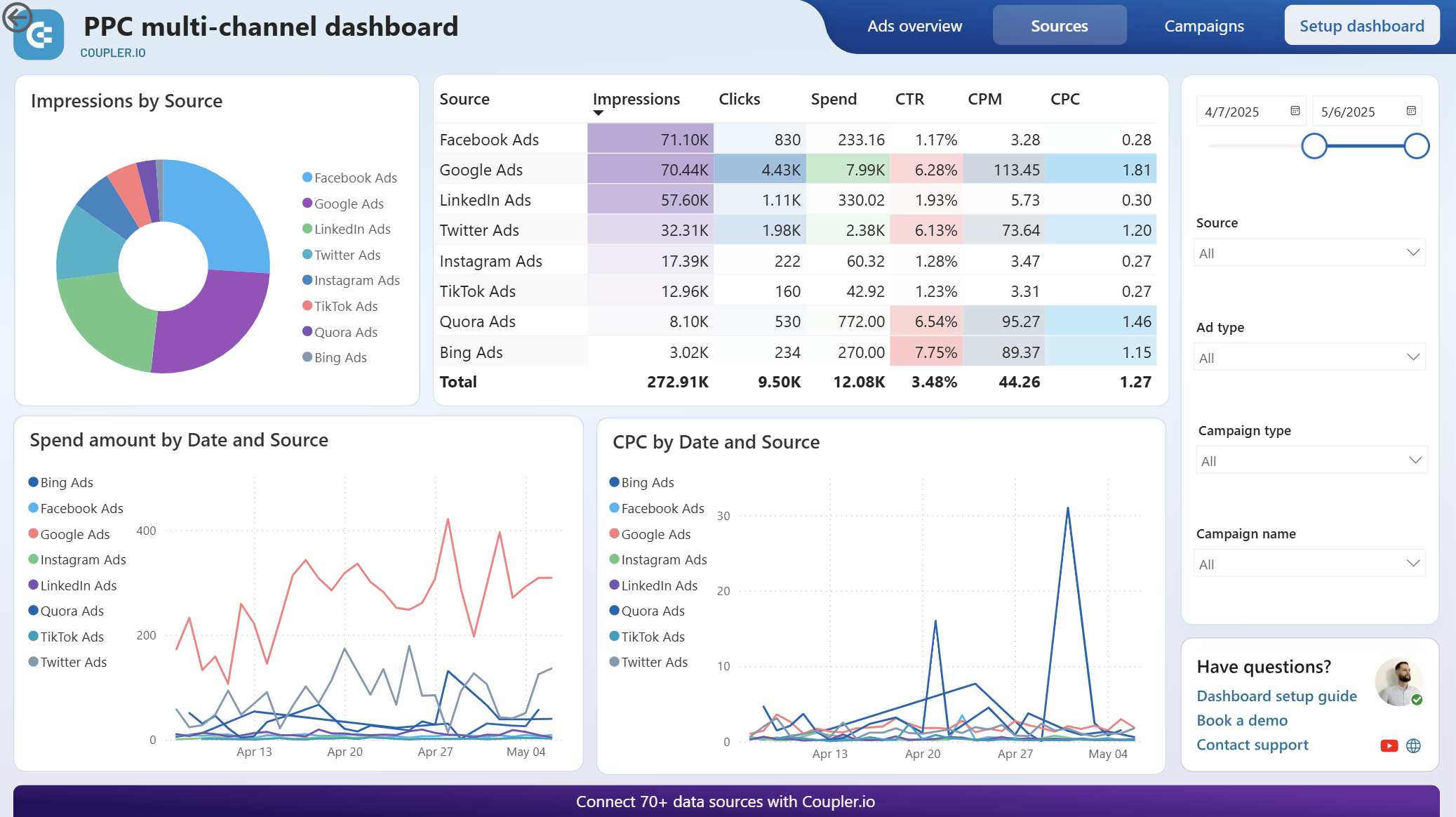The width and height of the screenshot is (1456, 817).
Task: Click the support agent's avatar photo
Action: point(1400,681)
